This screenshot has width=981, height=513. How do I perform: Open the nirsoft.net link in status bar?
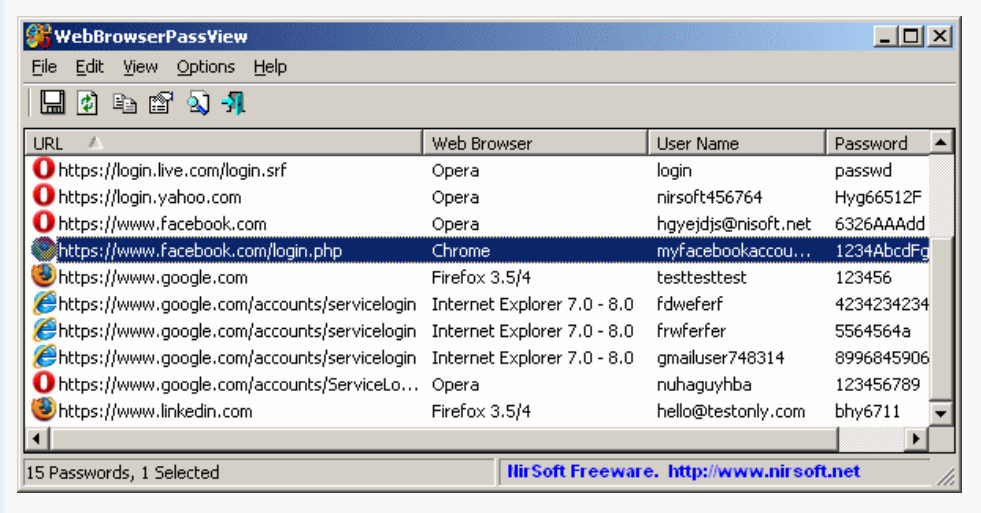763,472
